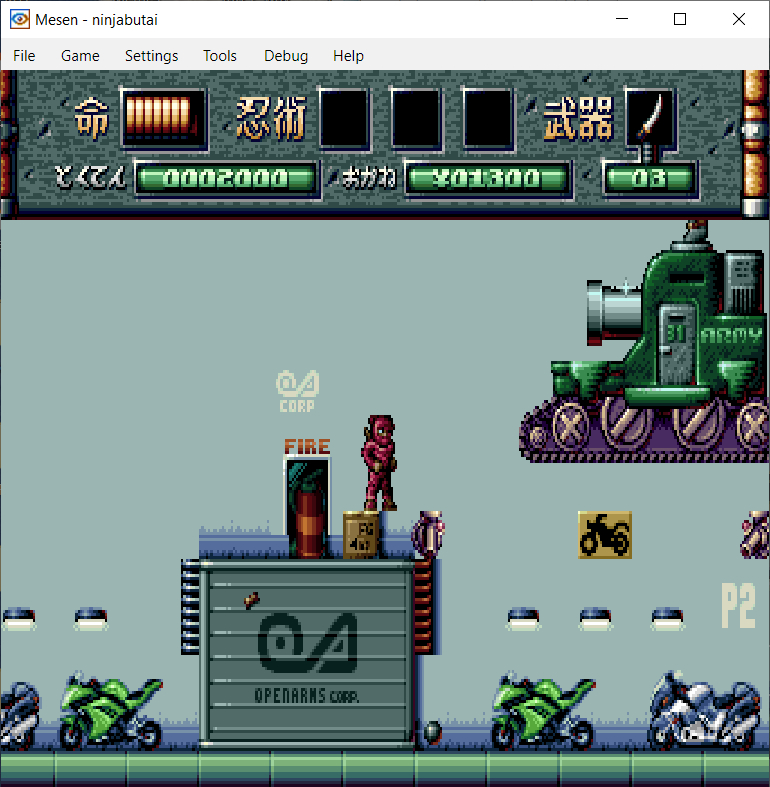The height and width of the screenshot is (787, 770).
Task: Open the Settings menu
Action: click(151, 56)
